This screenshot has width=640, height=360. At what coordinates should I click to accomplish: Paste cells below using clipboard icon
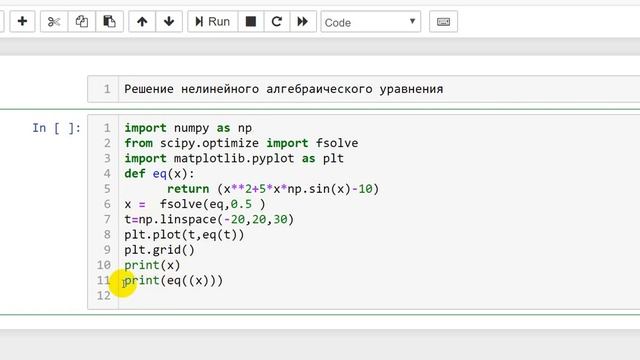point(109,21)
